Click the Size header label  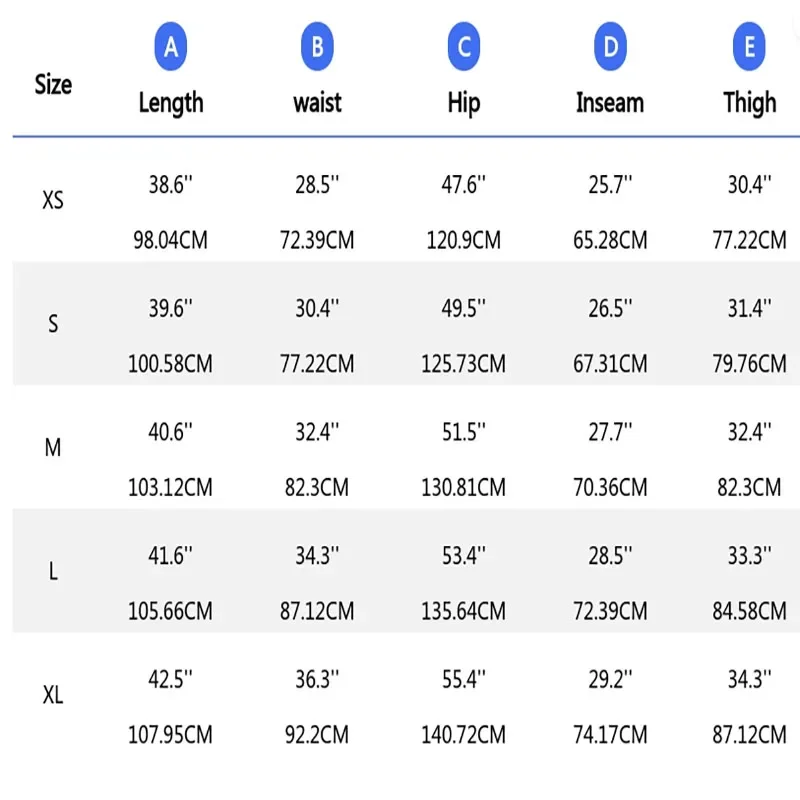[53, 84]
